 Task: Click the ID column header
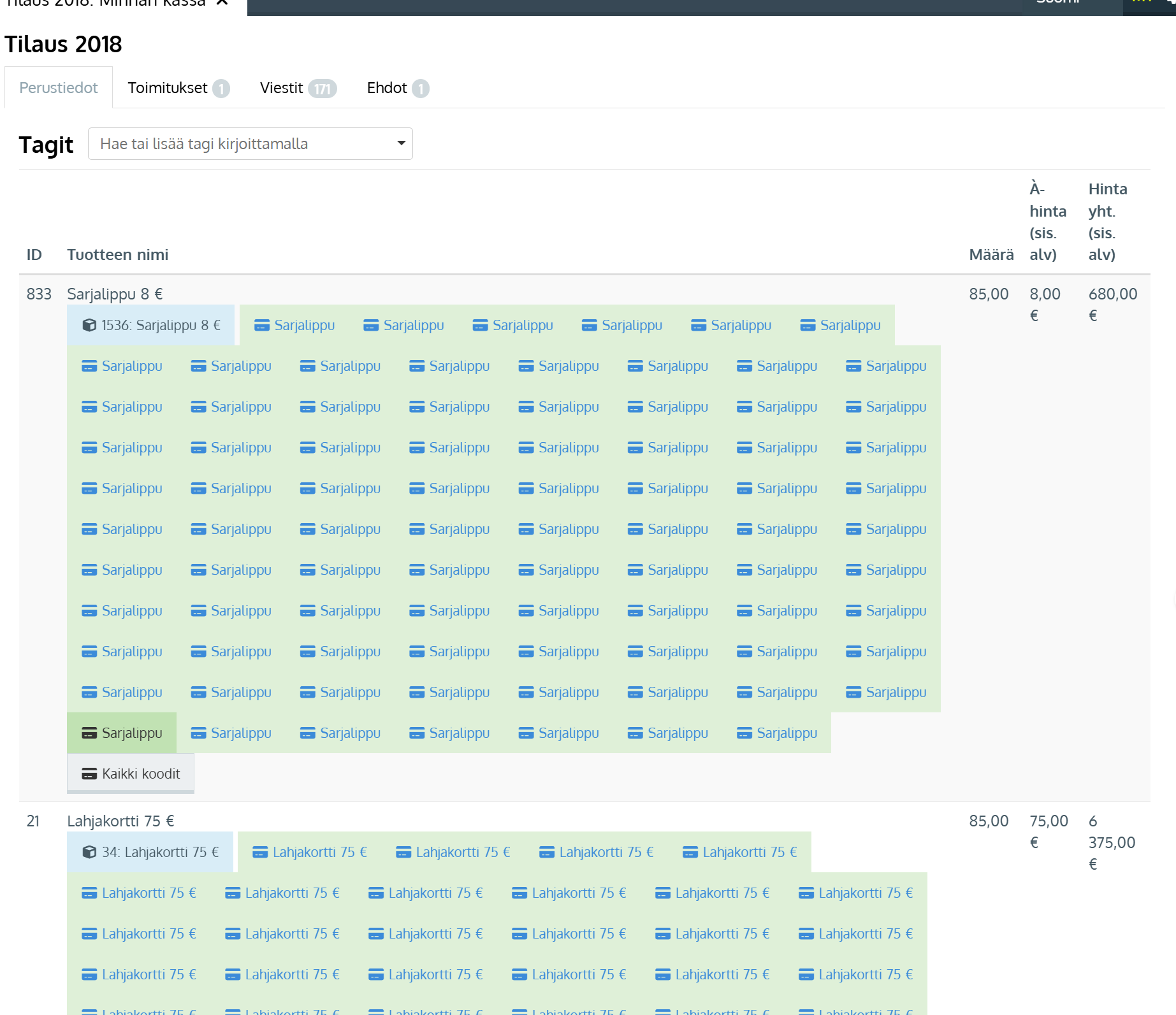(34, 255)
